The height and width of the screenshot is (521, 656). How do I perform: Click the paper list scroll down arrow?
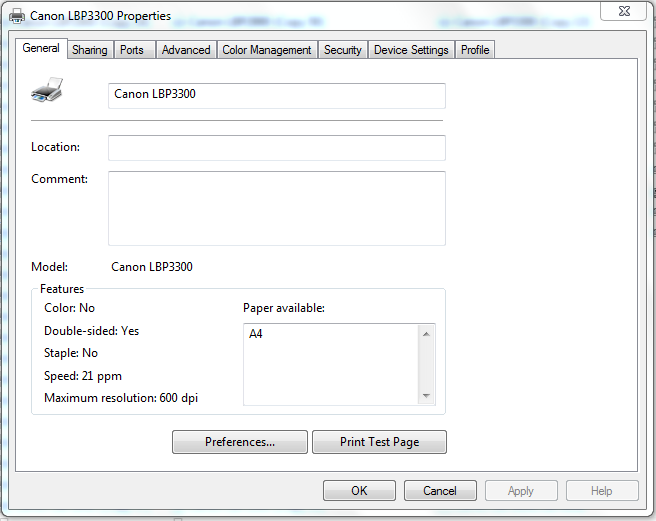426,395
